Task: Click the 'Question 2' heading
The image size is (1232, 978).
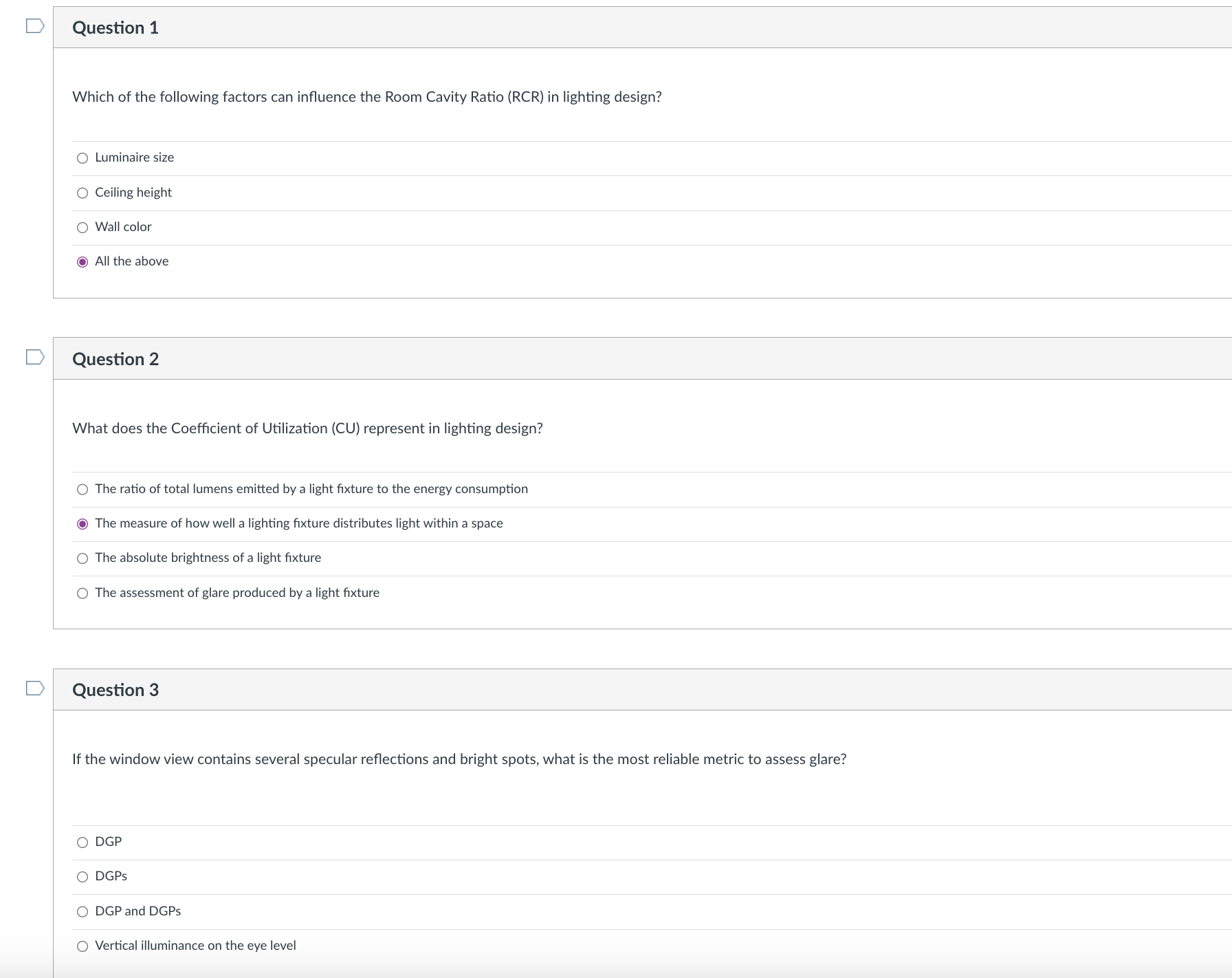Action: click(x=115, y=359)
